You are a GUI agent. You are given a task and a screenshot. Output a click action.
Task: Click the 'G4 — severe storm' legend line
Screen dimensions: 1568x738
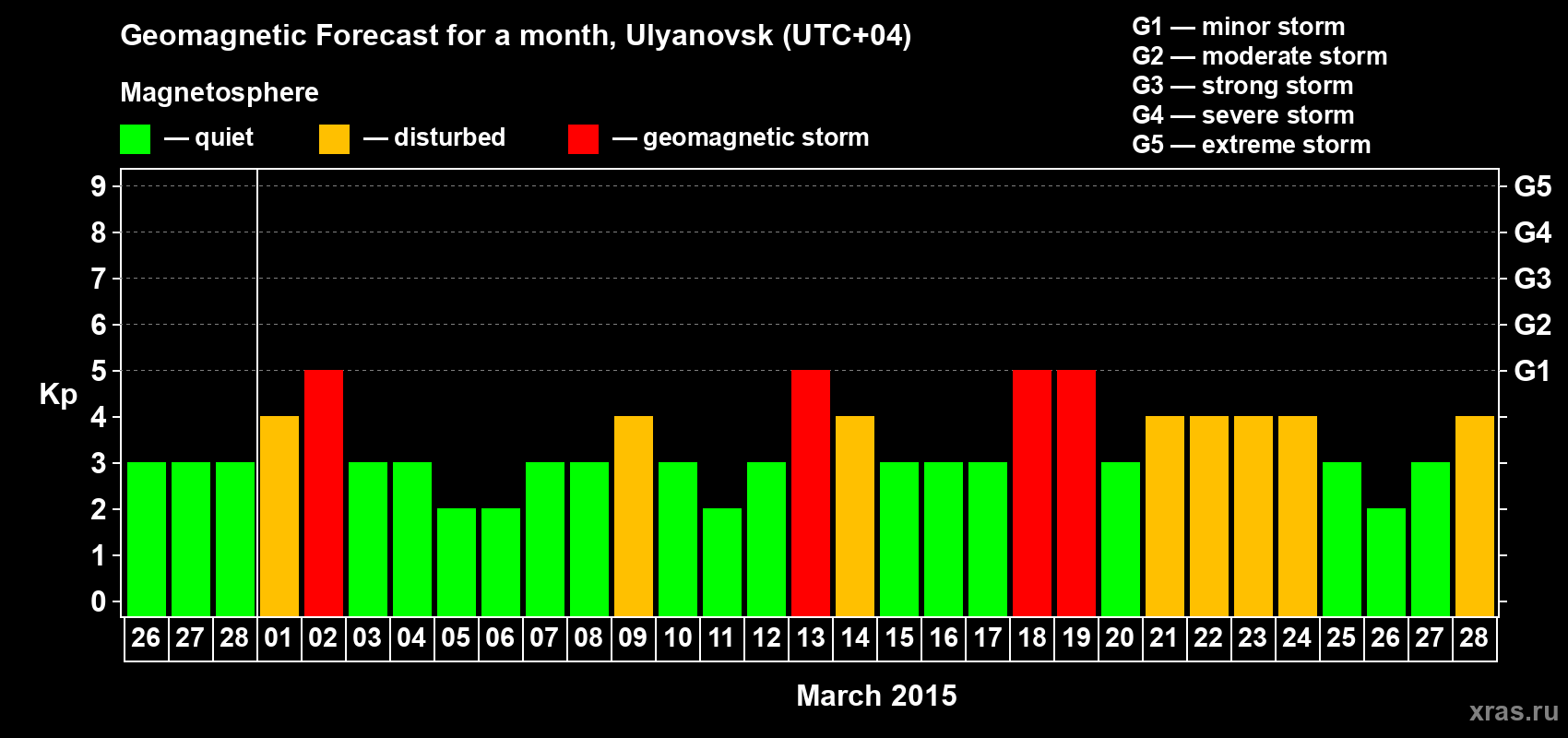click(1243, 115)
